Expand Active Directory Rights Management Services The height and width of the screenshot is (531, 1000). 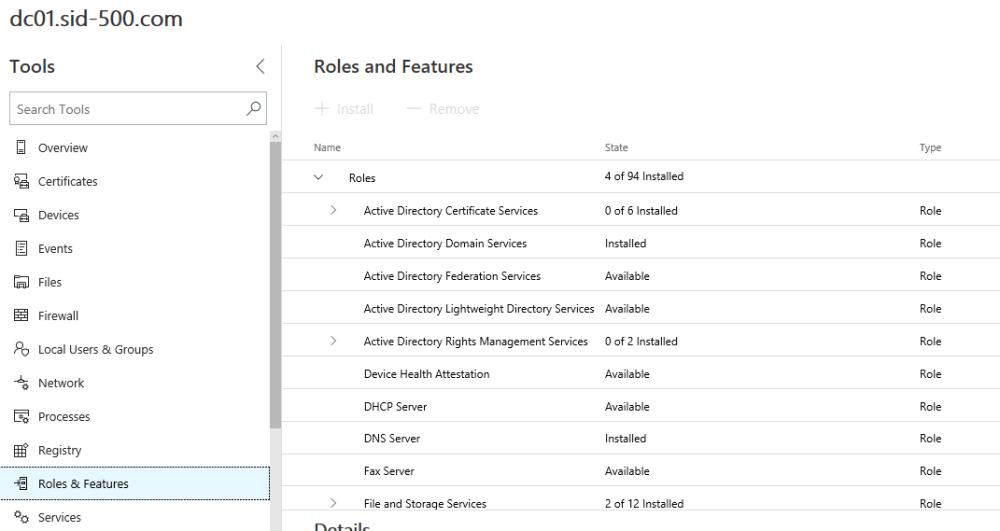click(x=334, y=342)
